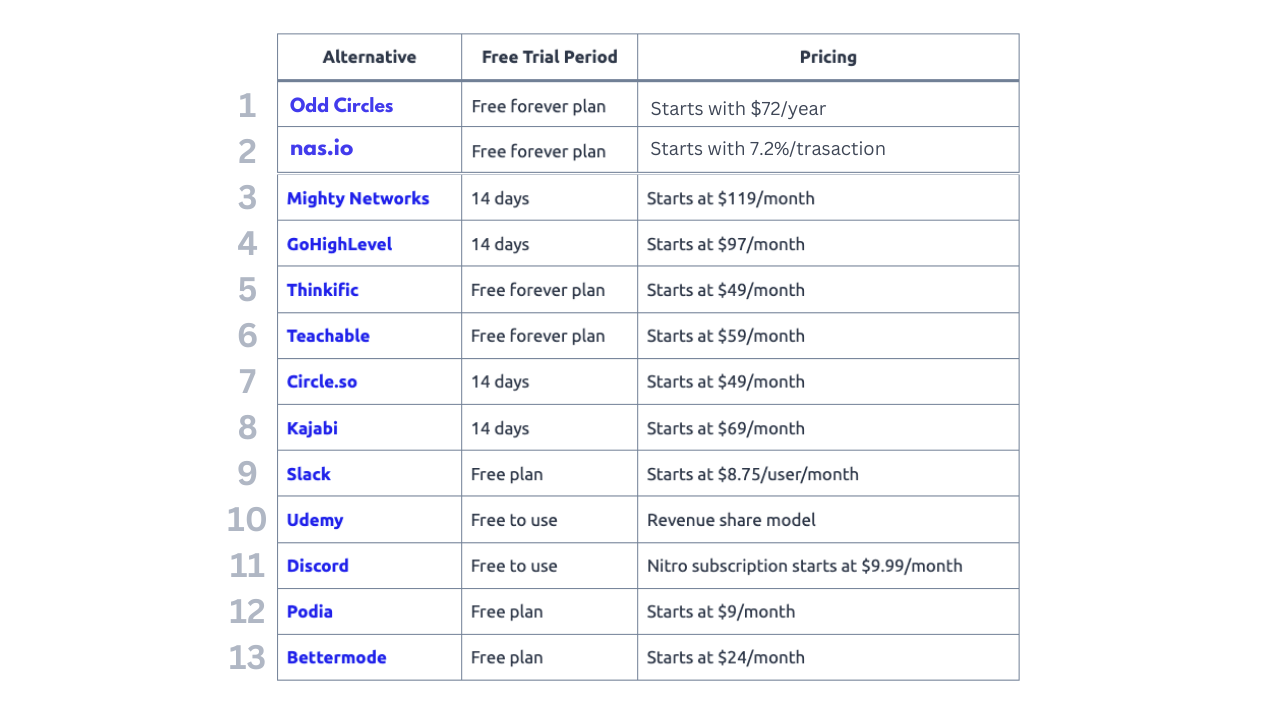Click the Nitro subscription pricing cell
The height and width of the screenshot is (720, 1280).
[804, 566]
